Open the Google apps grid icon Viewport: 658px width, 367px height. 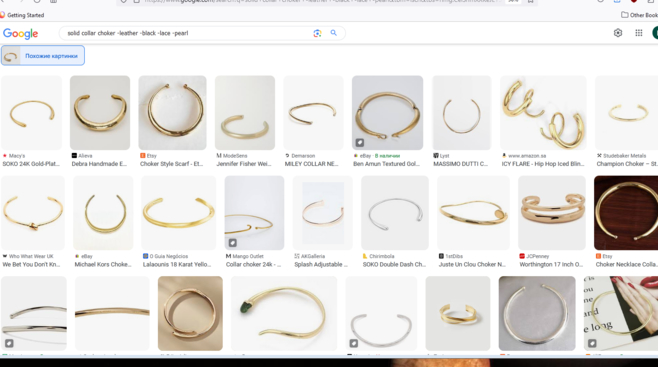[639, 33]
